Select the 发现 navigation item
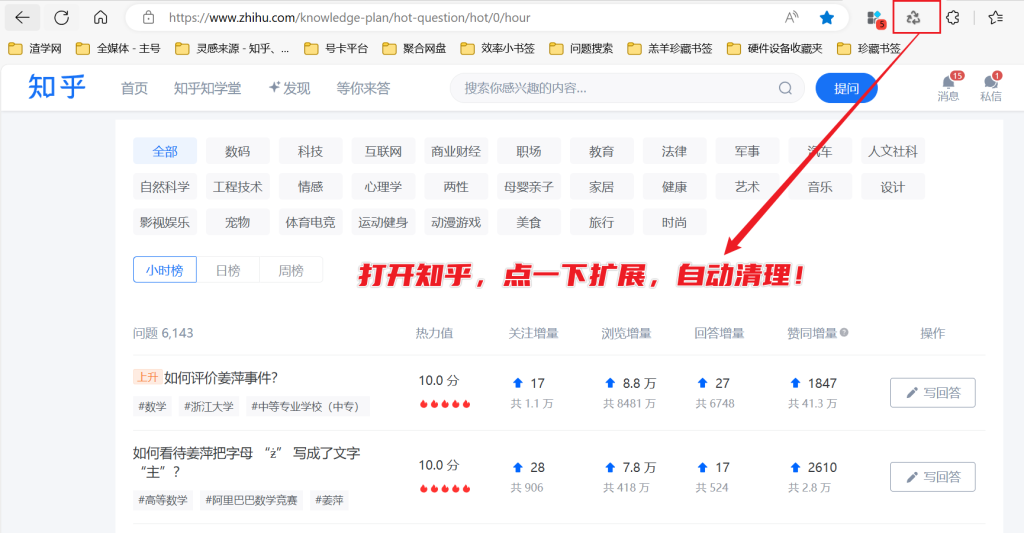 (289, 88)
